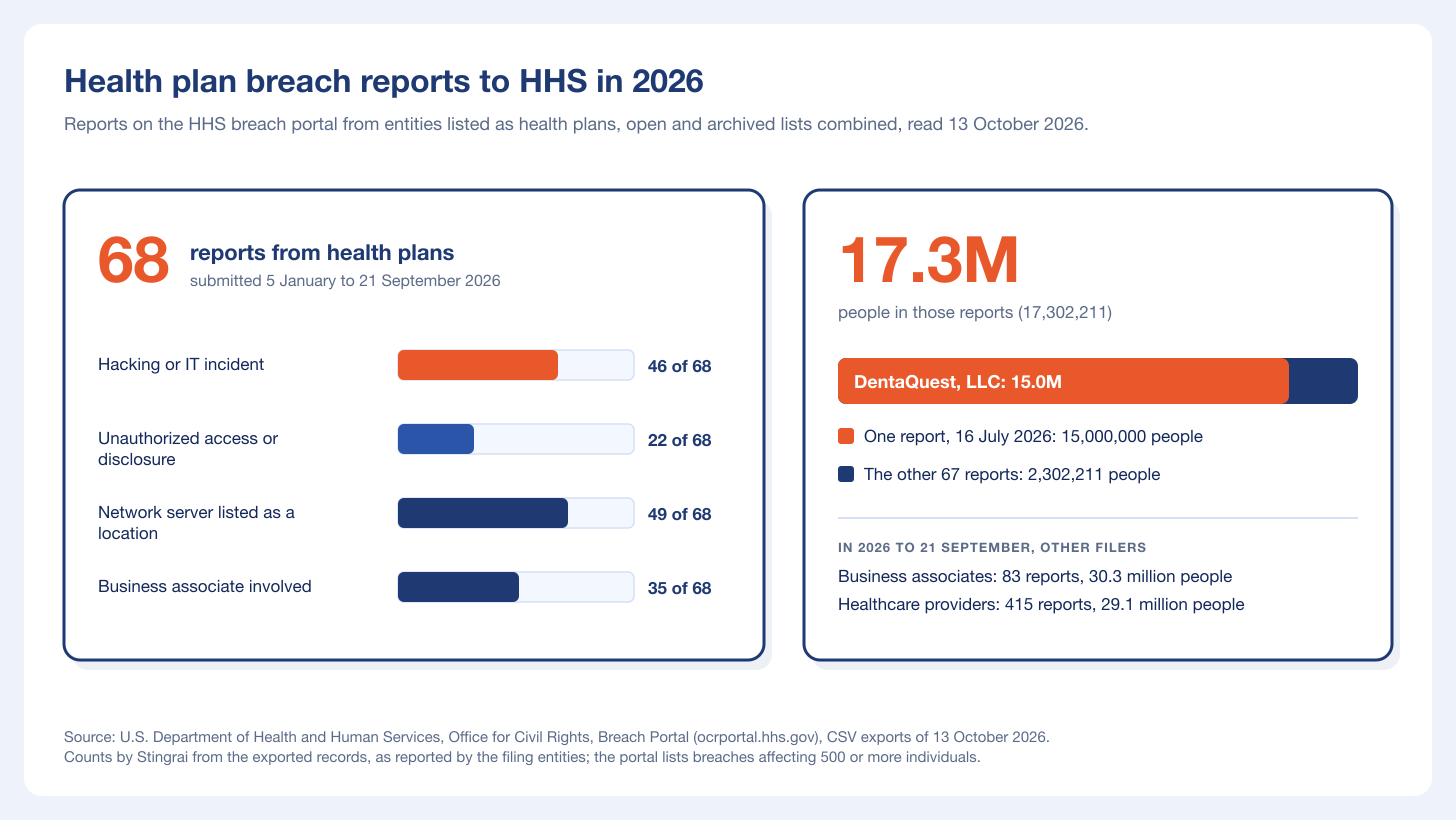Click 'Business associates: 83 reports, 30.3 million people'
Screen dimensions: 1456x820
coord(1035,577)
